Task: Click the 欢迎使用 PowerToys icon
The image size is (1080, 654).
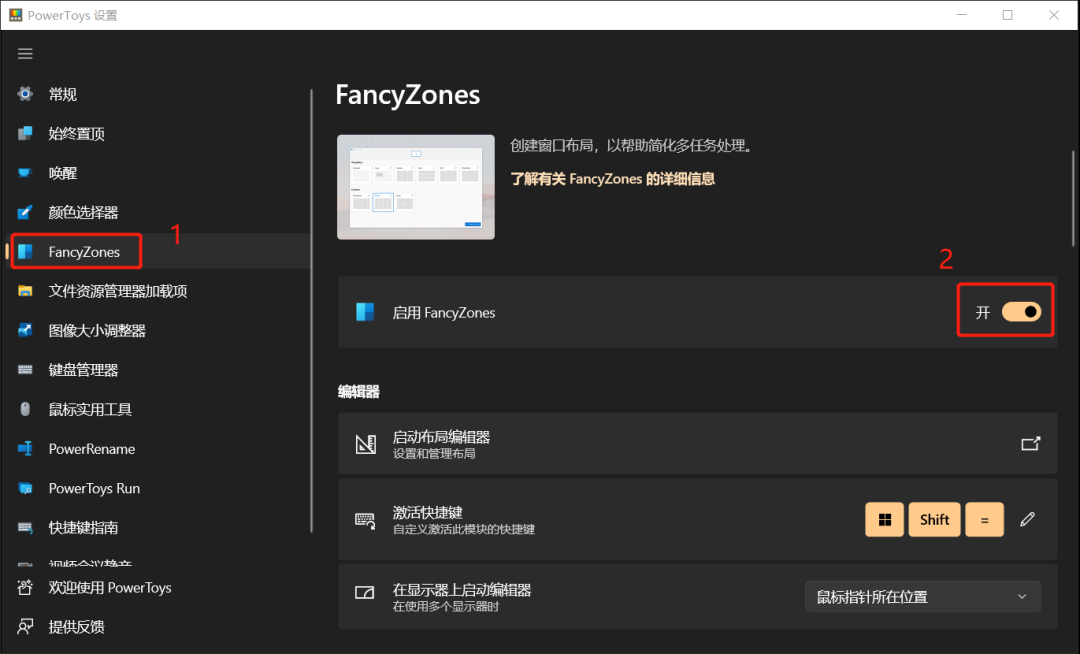Action: coord(25,587)
